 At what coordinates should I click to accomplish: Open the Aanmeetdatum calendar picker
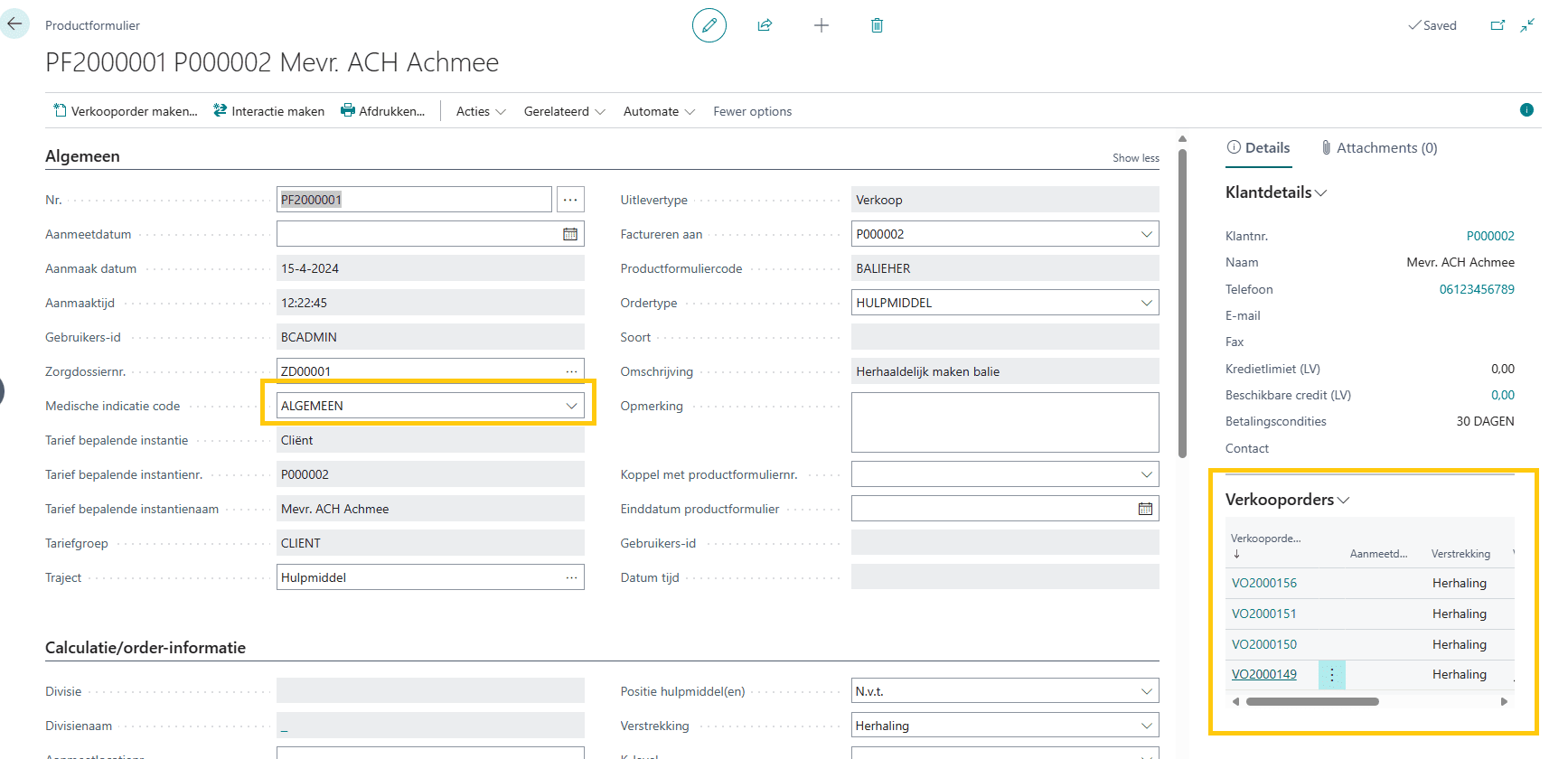click(570, 234)
